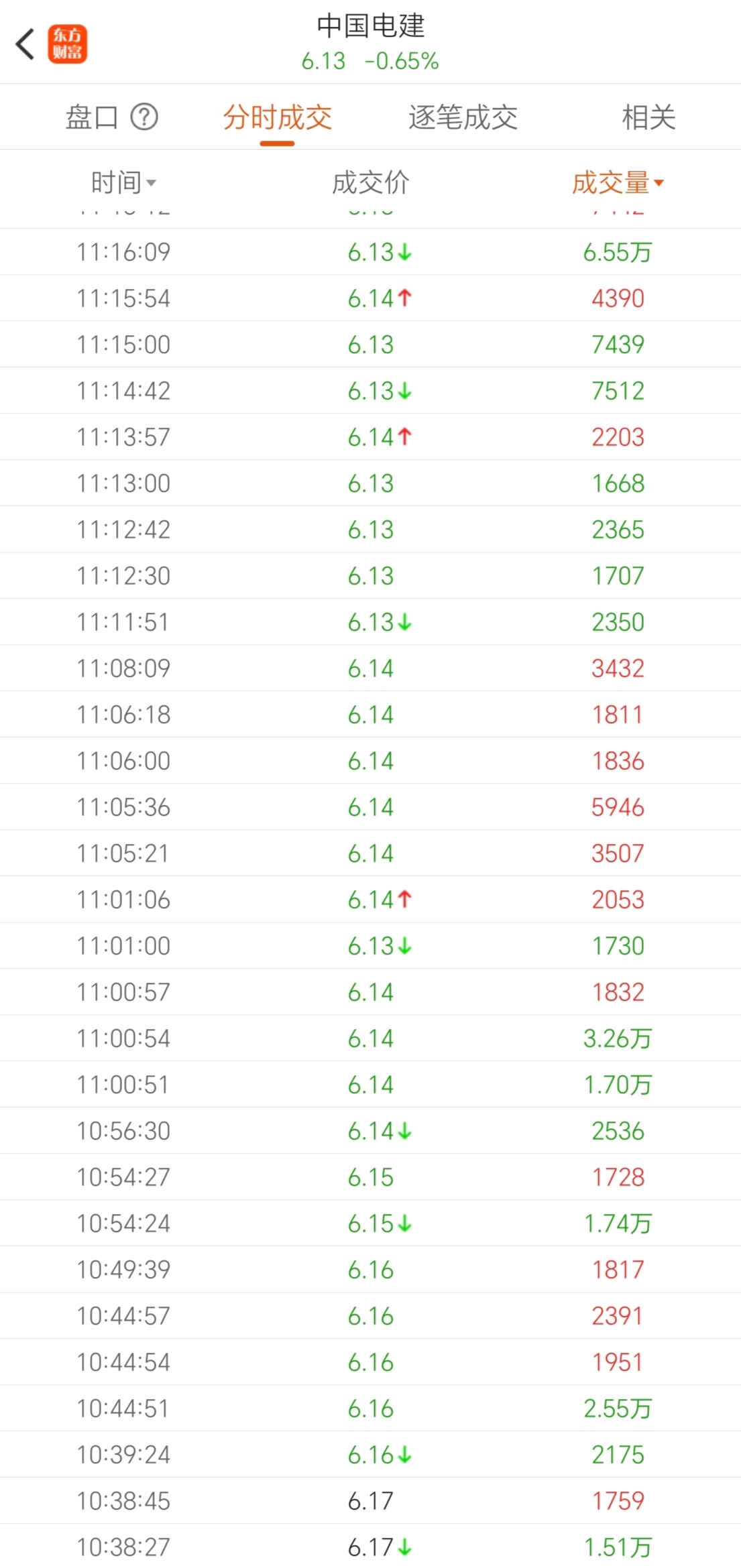Switch to the 逐笔成交 tab
The width and height of the screenshot is (741, 1568).
click(463, 117)
